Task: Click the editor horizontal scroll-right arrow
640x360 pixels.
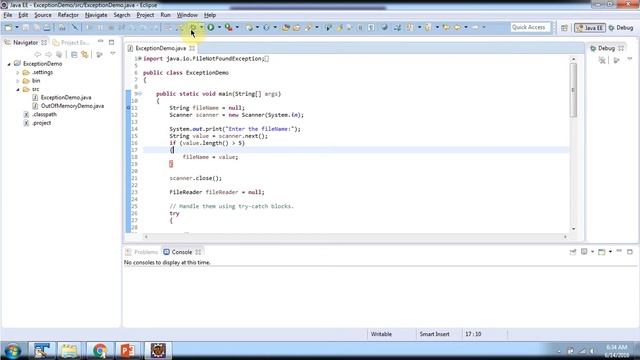Action: click(565, 236)
